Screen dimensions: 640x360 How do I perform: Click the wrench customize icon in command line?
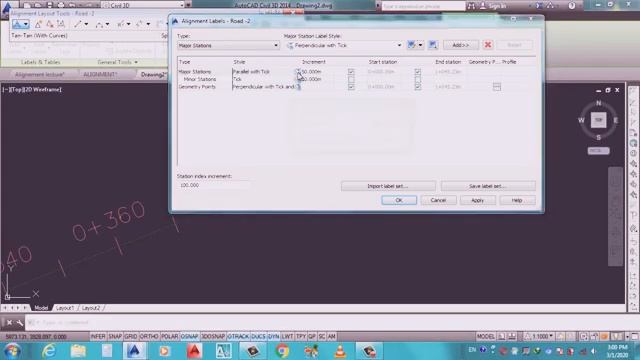pyautogui.click(x=20, y=322)
